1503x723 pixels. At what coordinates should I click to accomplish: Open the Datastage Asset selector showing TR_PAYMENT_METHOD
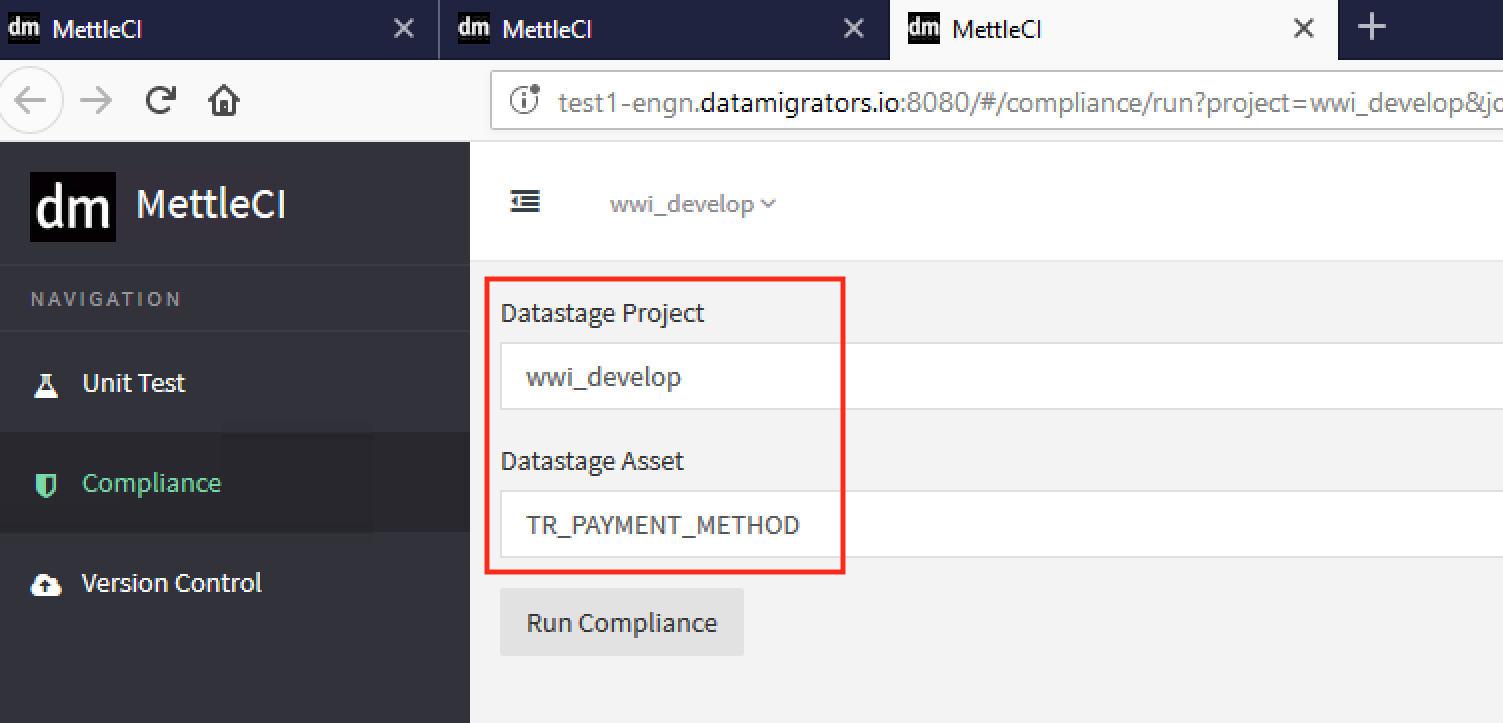(x=668, y=524)
